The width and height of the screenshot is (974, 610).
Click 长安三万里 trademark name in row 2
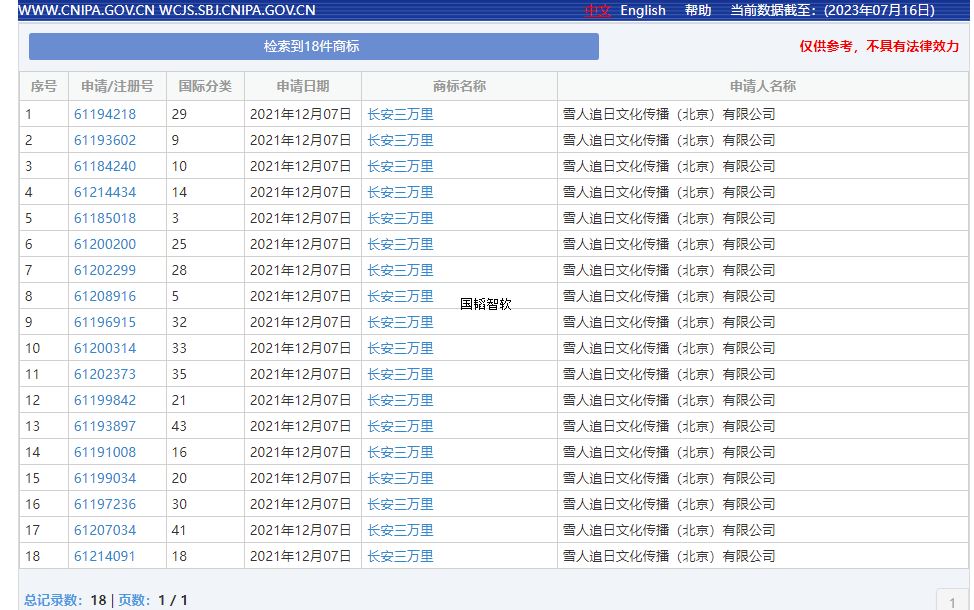(400, 140)
